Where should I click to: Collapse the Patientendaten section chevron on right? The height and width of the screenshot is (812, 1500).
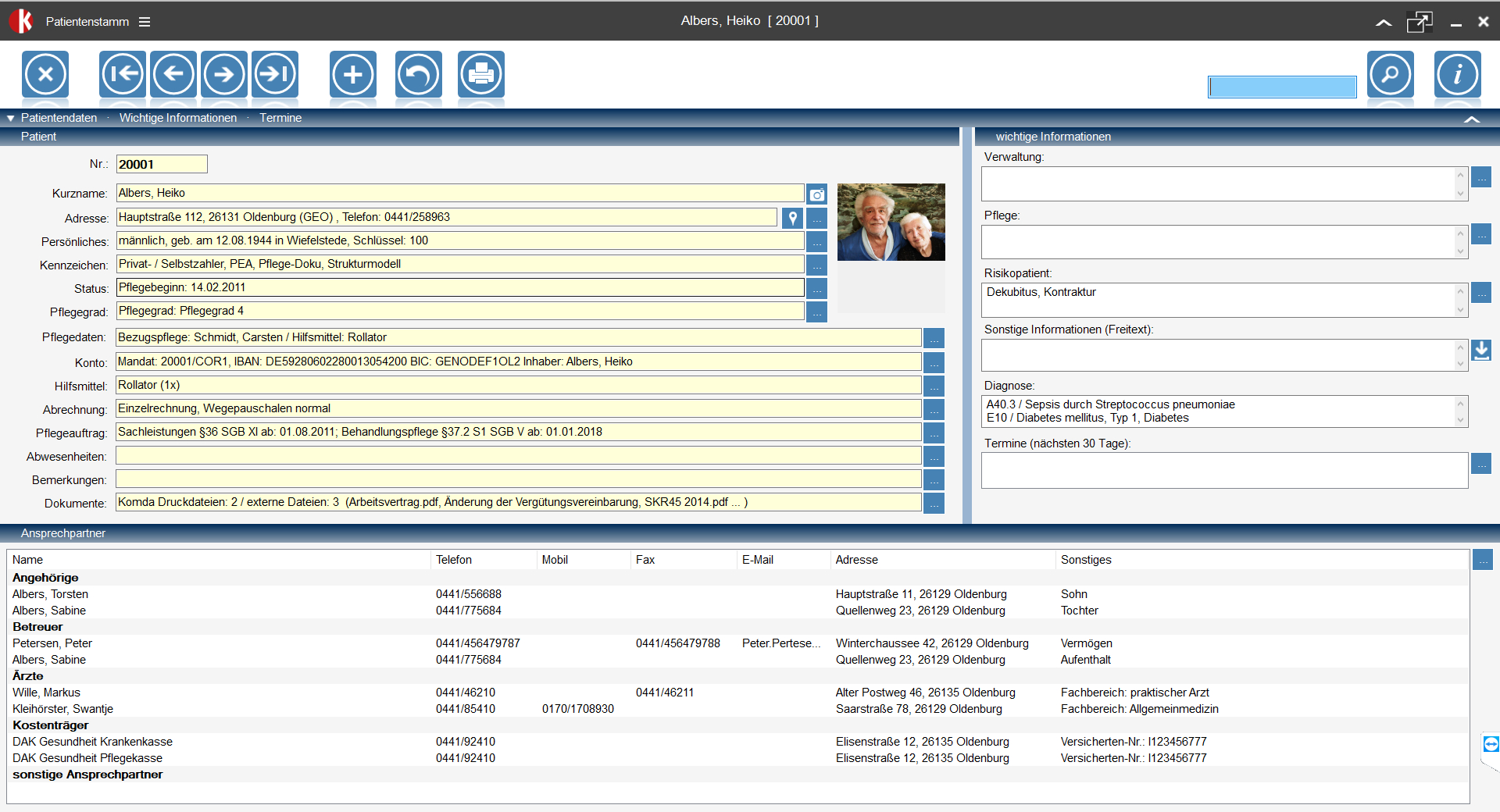click(1472, 119)
